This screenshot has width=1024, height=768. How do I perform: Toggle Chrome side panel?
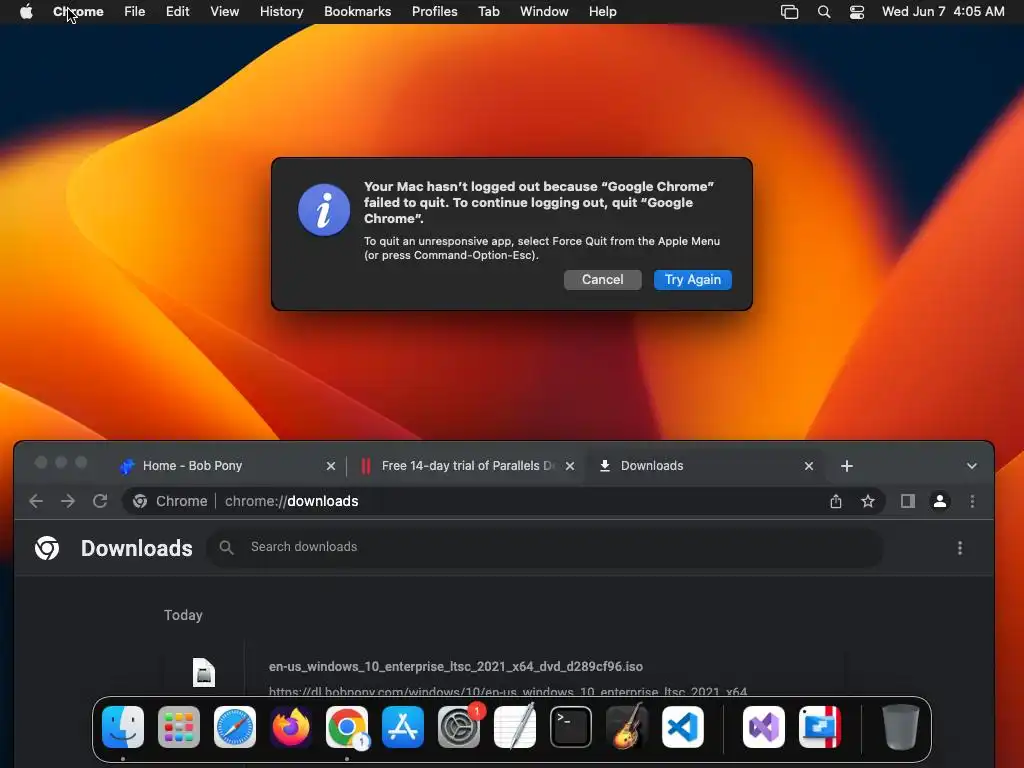pyautogui.click(x=907, y=501)
